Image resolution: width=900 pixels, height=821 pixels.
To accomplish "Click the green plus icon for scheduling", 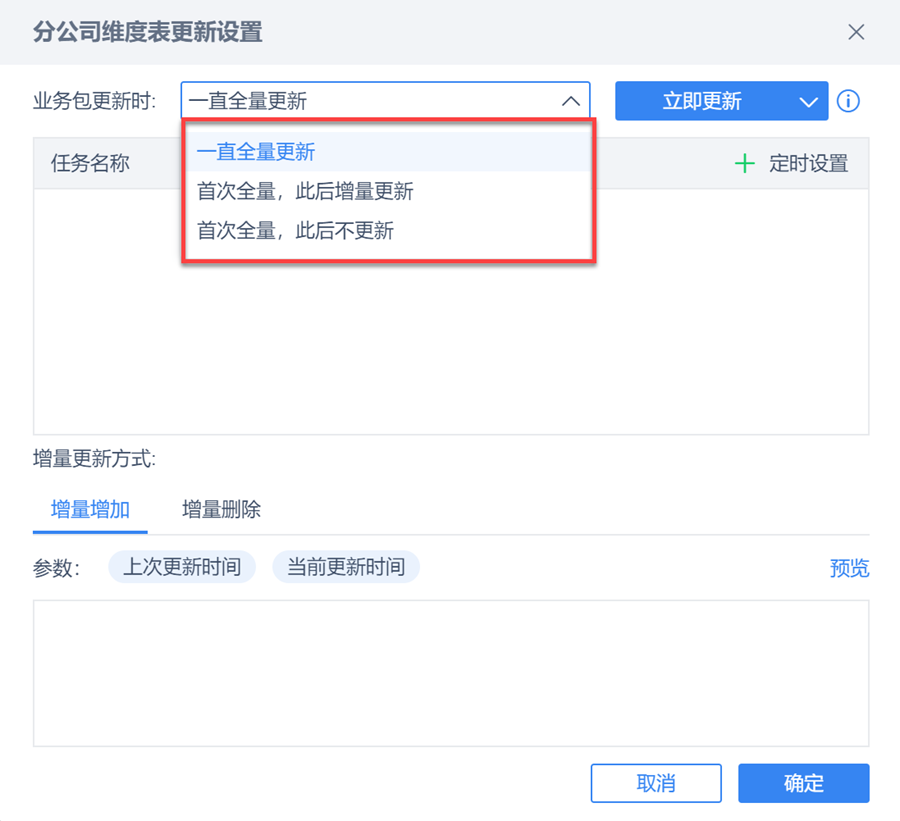I will 744,164.
